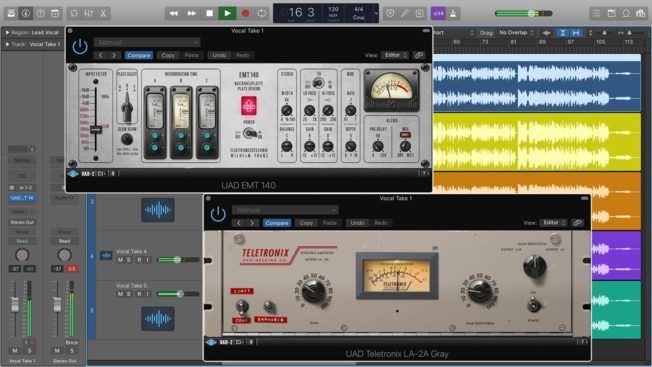The image size is (652, 367).
Task: Adjust the EMT 140 input filter fader
Action: pyautogui.click(x=96, y=129)
